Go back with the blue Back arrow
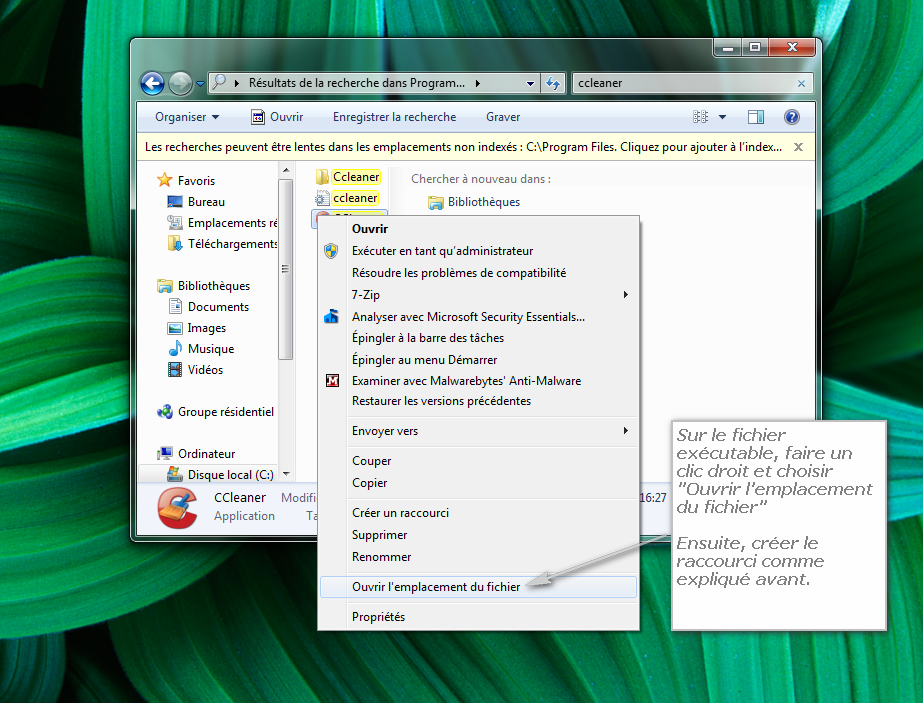The image size is (923, 703). click(152, 84)
